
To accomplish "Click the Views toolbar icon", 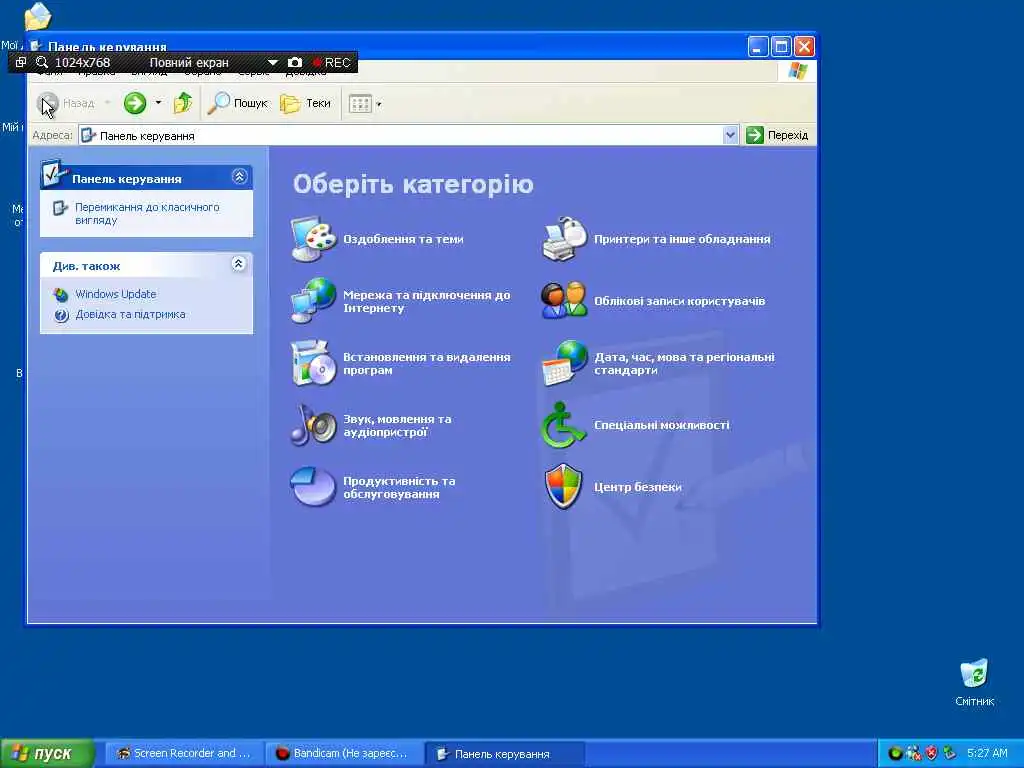I will tap(360, 103).
